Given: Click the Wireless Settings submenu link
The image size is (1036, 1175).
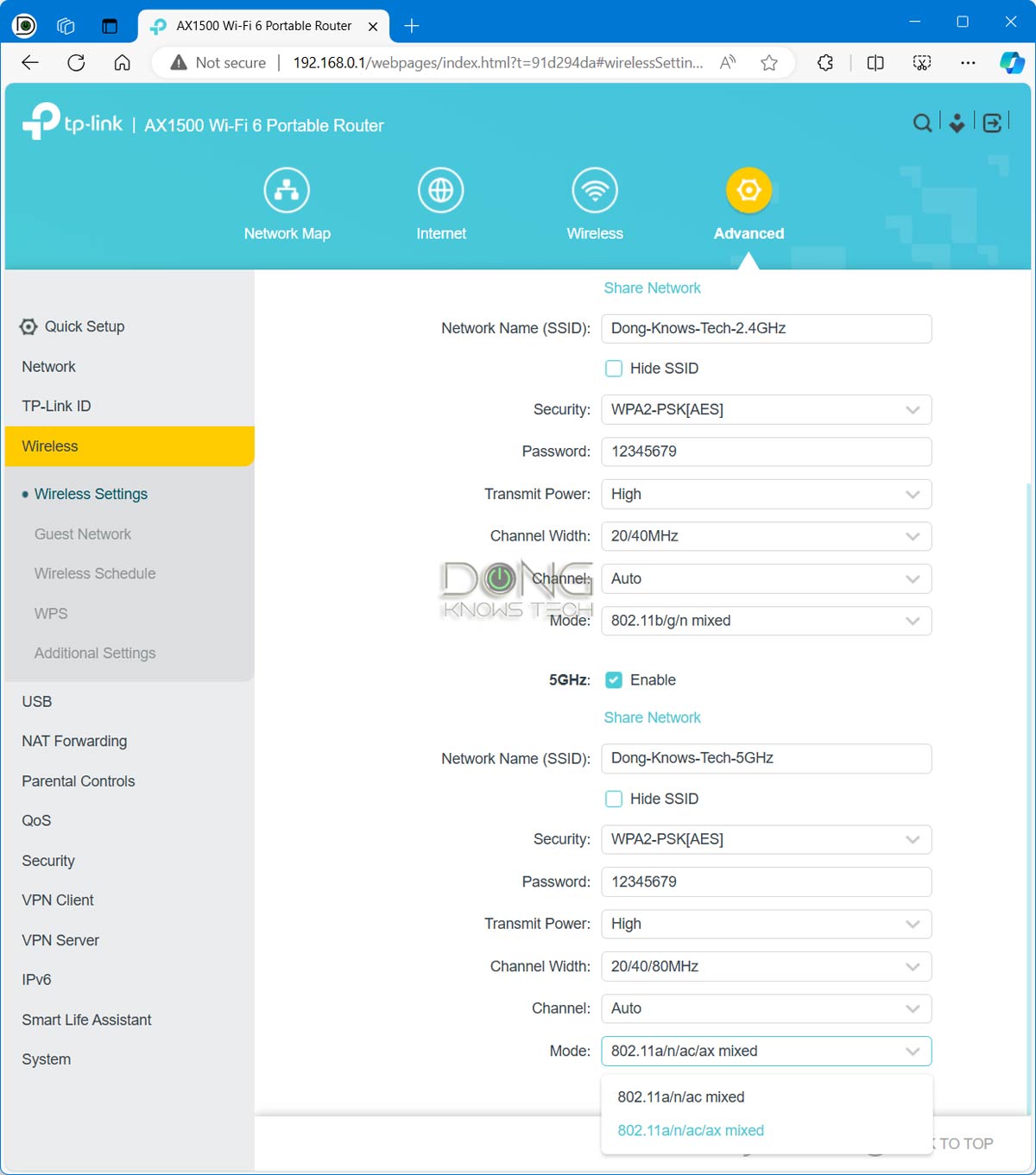Looking at the screenshot, I should pyautogui.click(x=91, y=495).
